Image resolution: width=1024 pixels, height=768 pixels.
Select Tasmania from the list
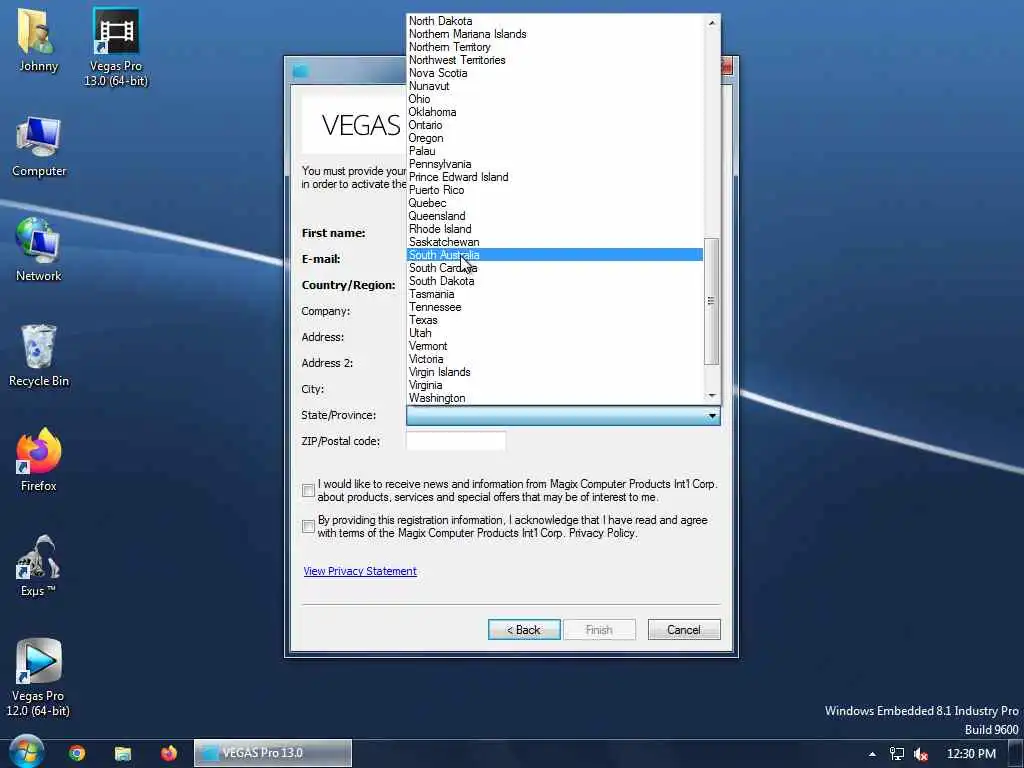pos(554,294)
